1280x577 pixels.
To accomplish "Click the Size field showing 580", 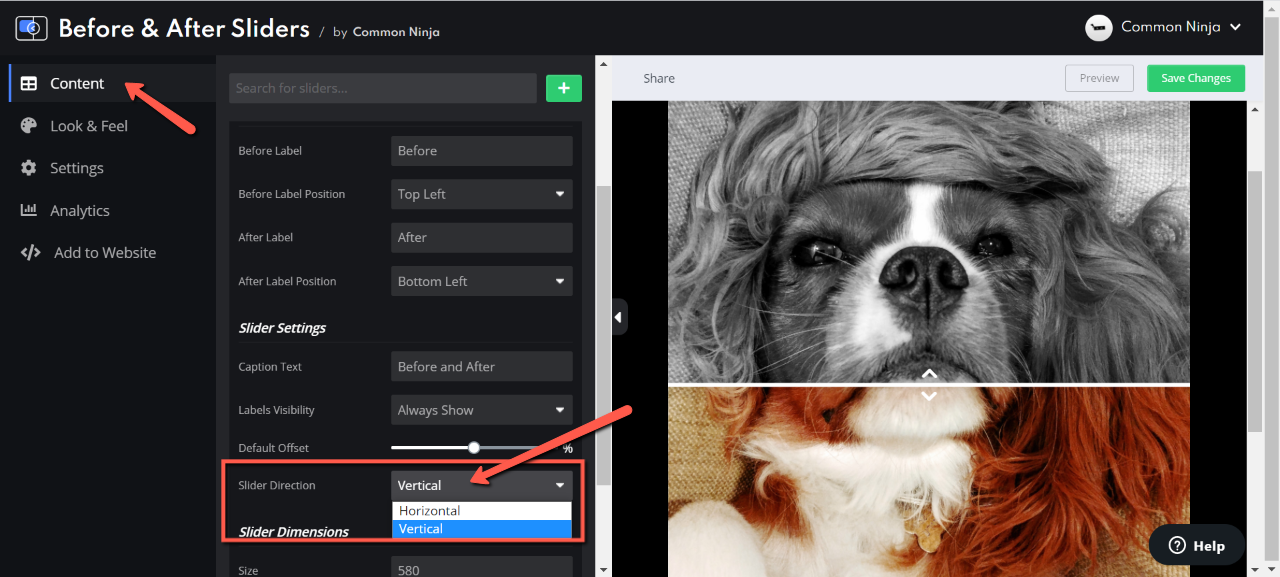I will [481, 568].
